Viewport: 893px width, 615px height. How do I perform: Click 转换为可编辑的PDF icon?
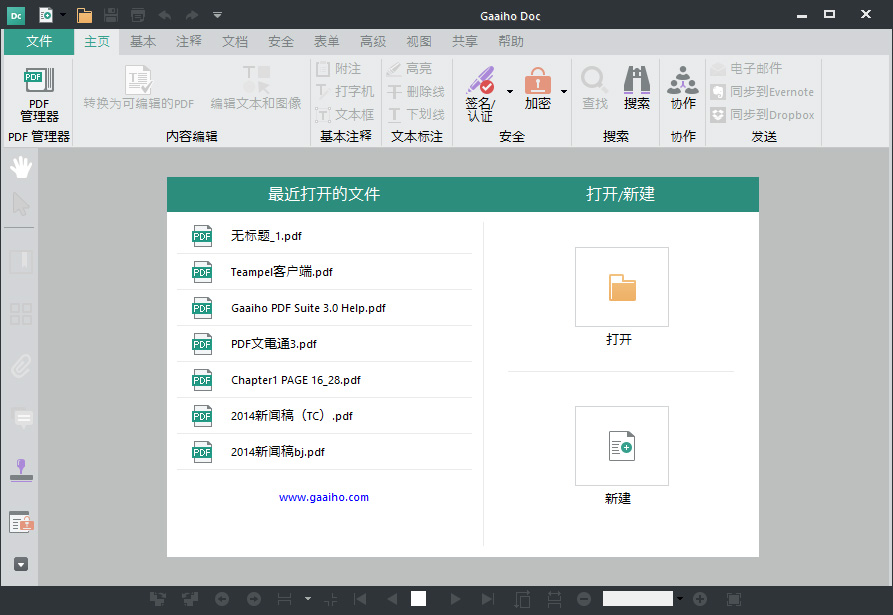pos(138,80)
